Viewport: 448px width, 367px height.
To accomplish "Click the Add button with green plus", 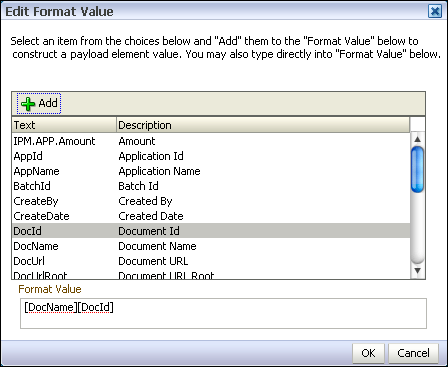I will tap(39, 103).
